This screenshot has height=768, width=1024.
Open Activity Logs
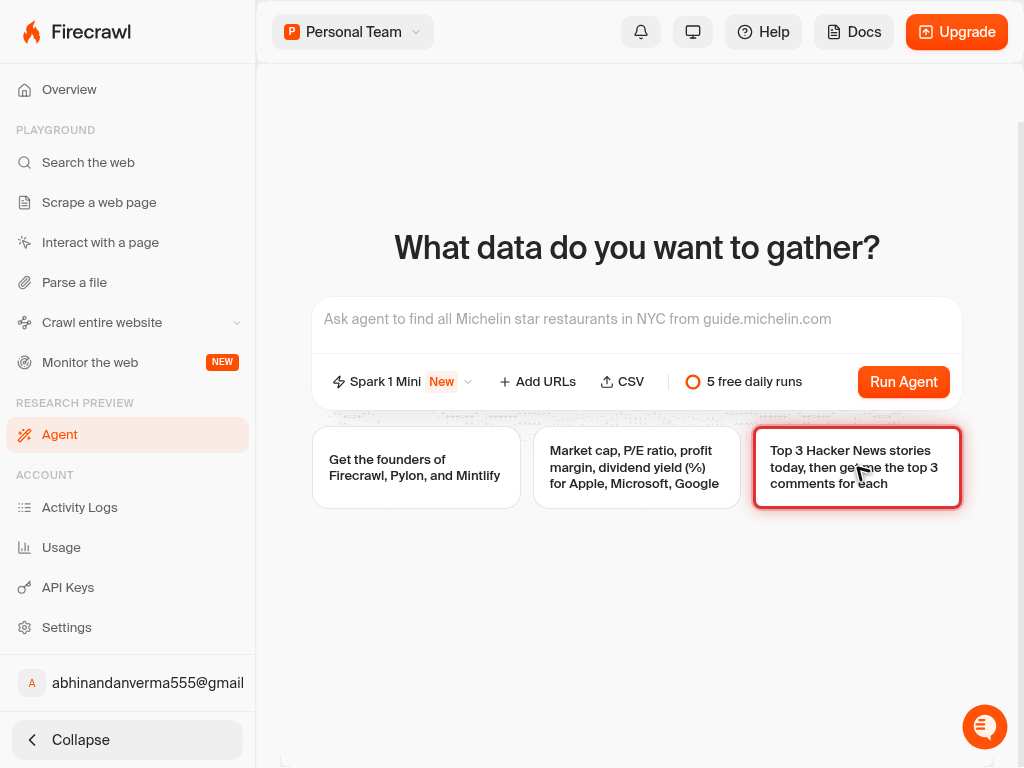coord(127,507)
